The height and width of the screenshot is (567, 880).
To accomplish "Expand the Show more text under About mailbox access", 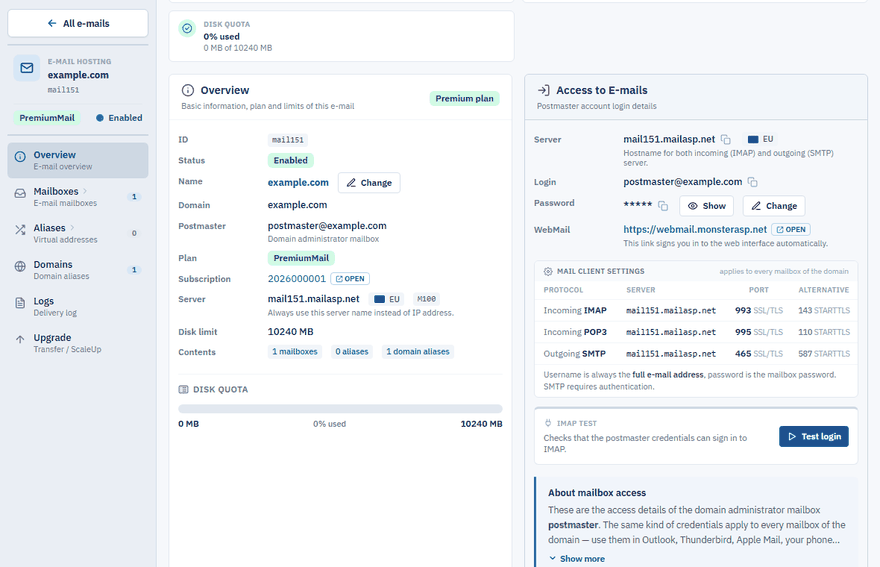I will point(577,559).
